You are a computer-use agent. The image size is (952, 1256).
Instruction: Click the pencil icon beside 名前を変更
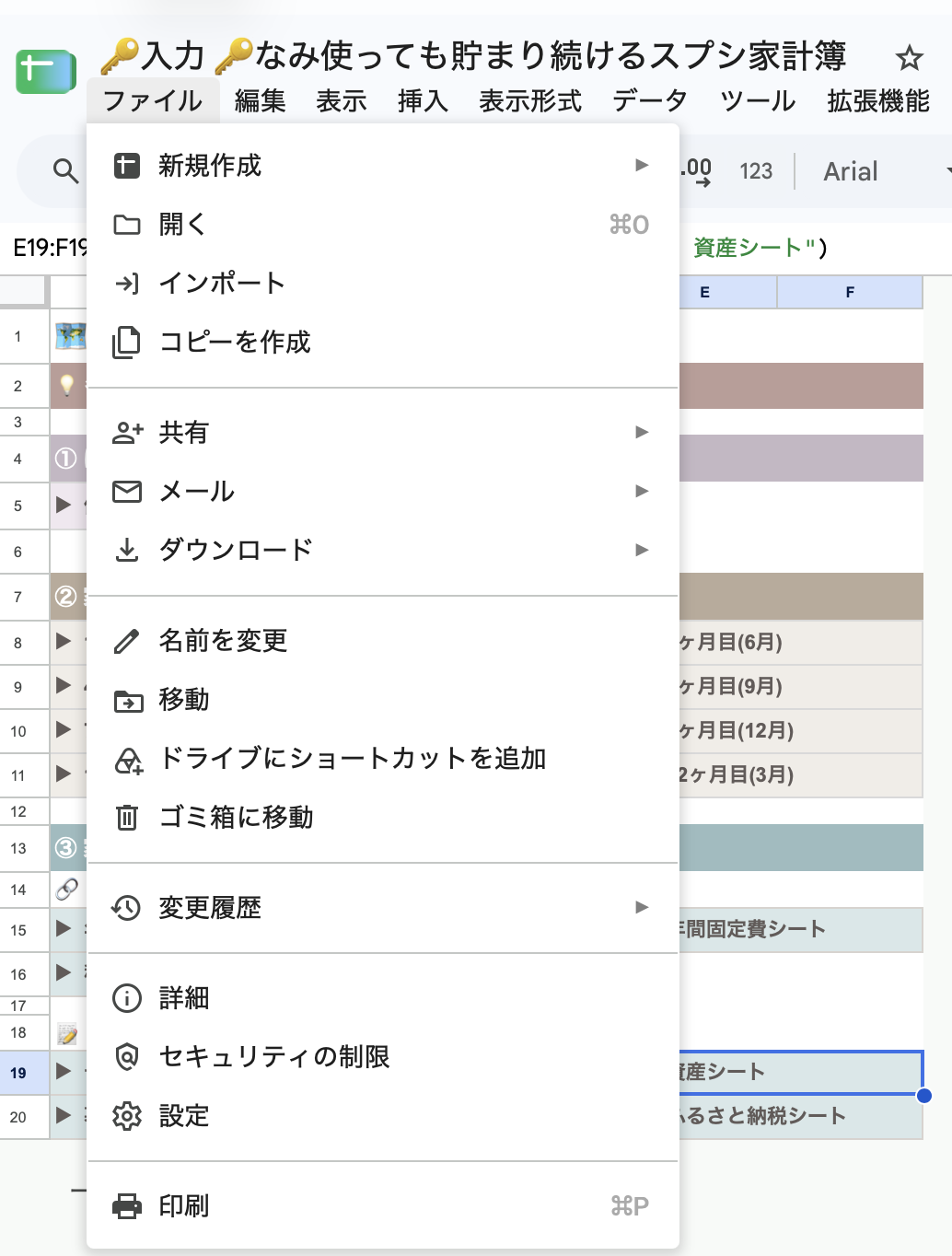tap(126, 641)
